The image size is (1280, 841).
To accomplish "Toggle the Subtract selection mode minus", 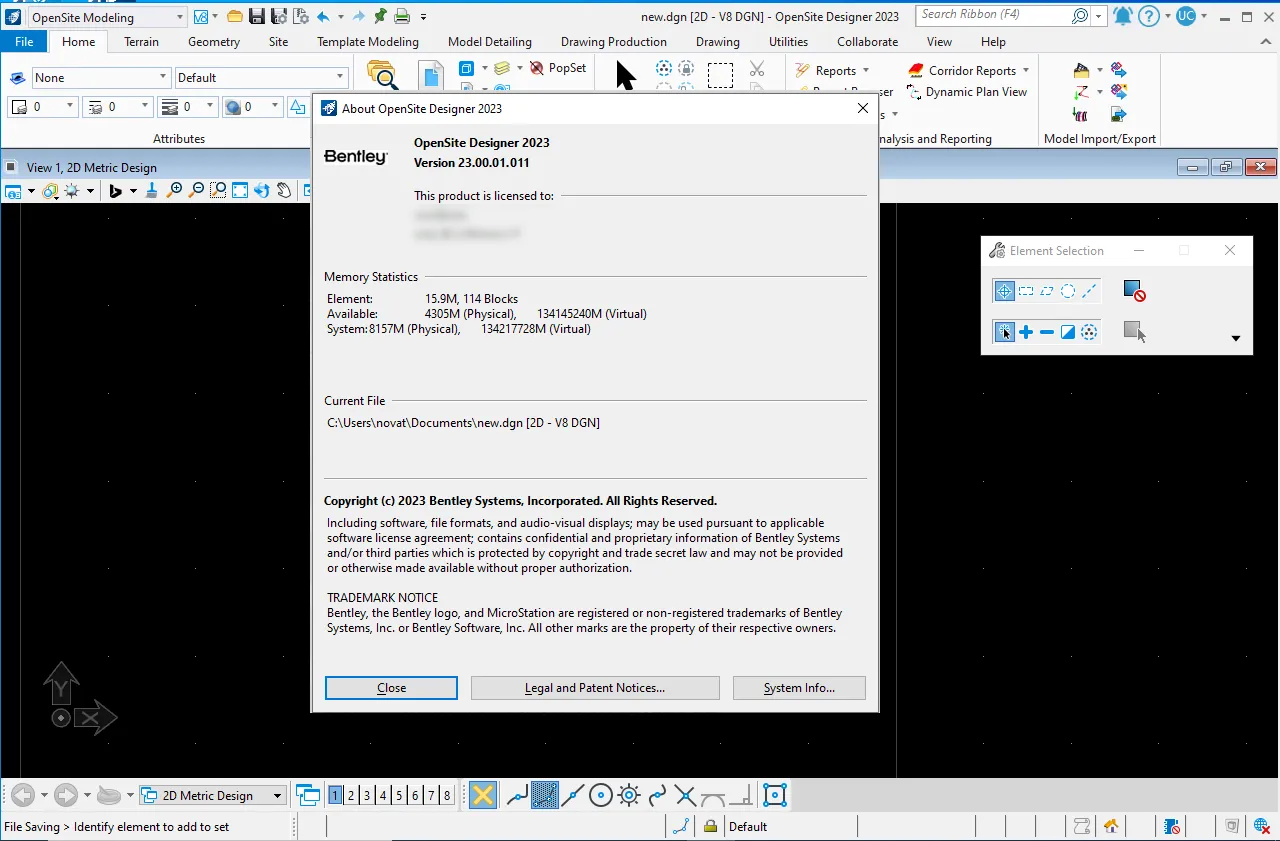I will (x=1047, y=332).
